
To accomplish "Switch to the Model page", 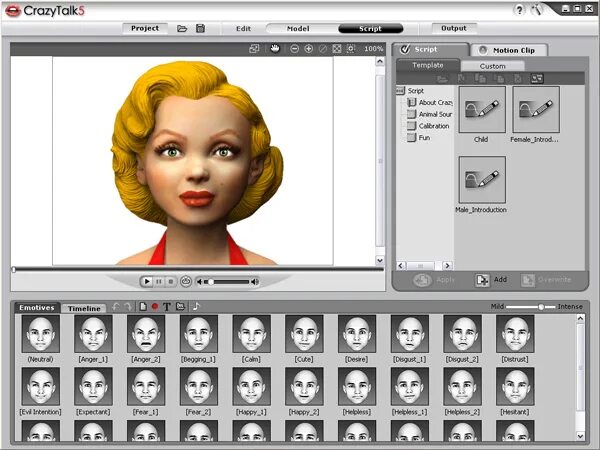I will [298, 28].
